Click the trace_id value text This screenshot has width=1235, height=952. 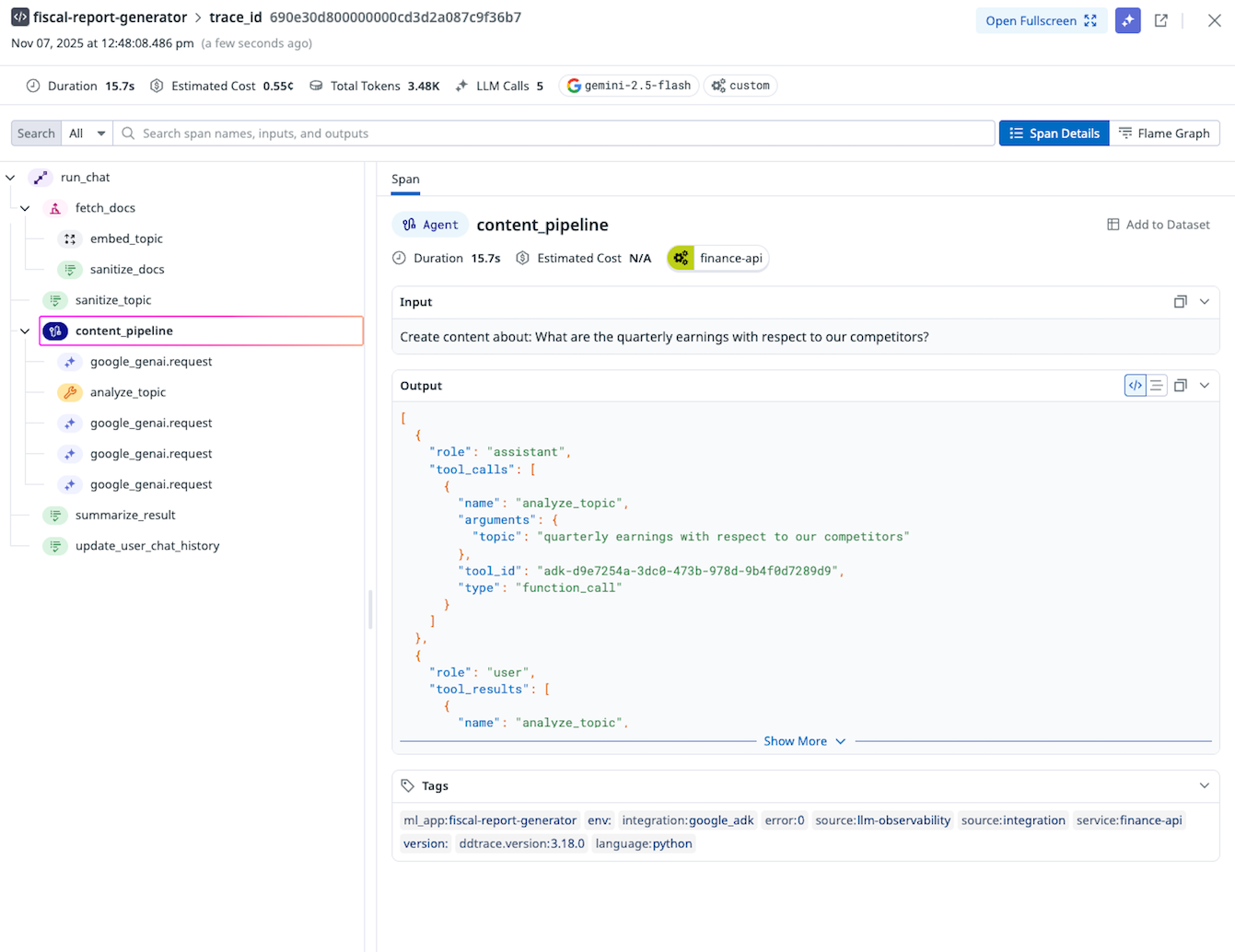coord(395,17)
